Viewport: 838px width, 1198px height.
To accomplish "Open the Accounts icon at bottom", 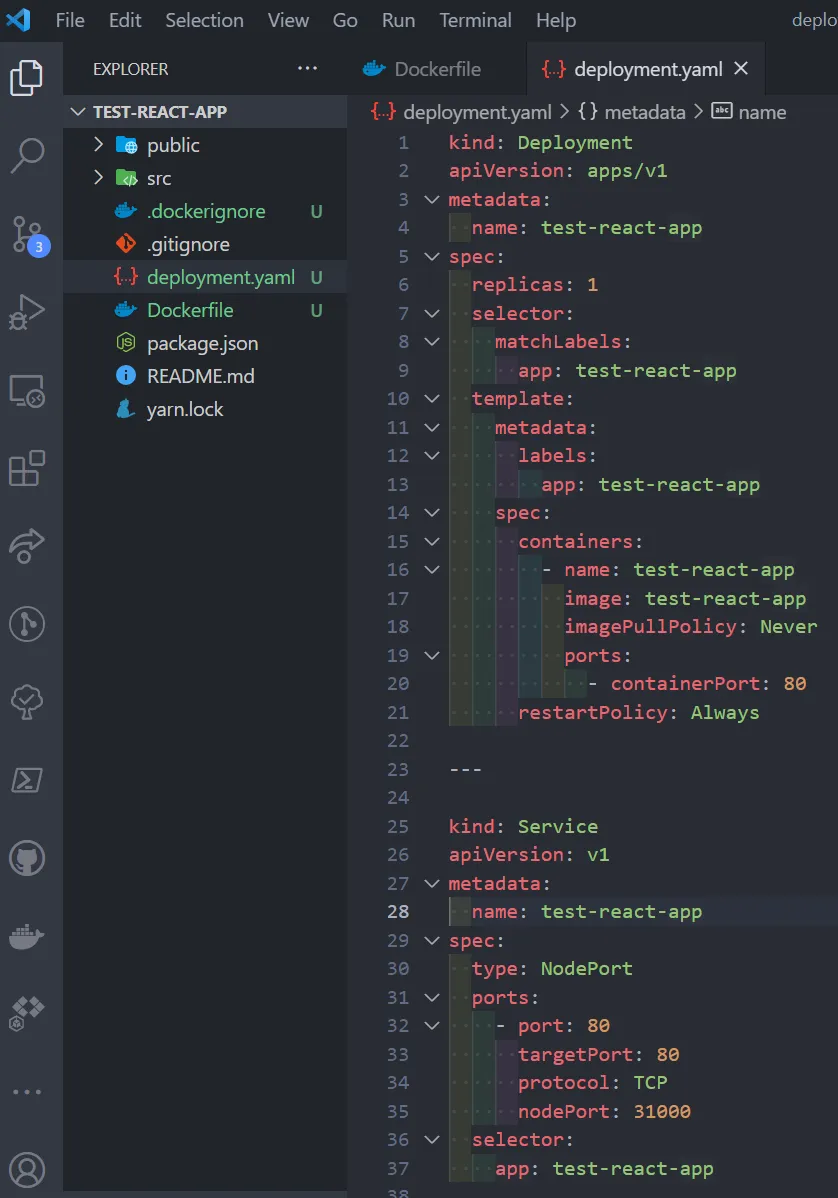I will [x=27, y=1170].
